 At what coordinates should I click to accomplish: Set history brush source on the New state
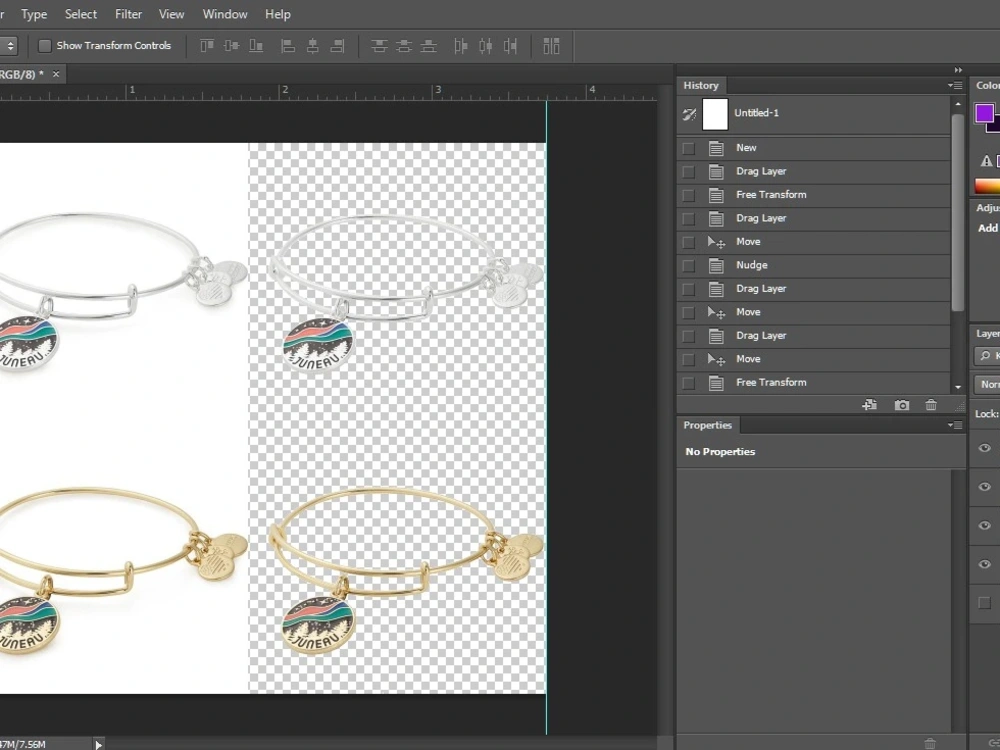point(688,148)
